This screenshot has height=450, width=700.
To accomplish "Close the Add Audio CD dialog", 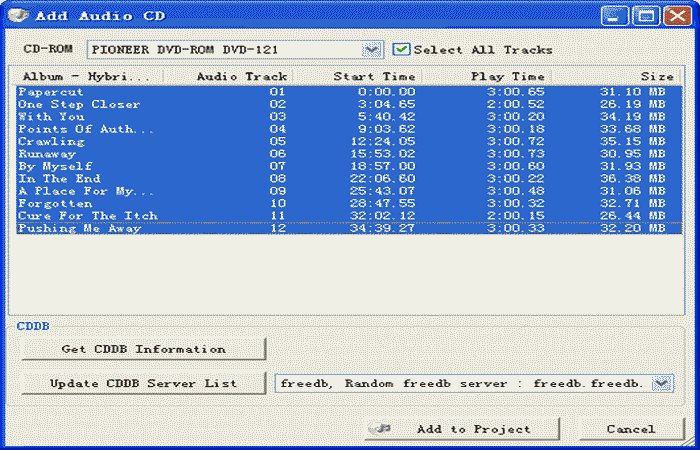I will click(675, 16).
